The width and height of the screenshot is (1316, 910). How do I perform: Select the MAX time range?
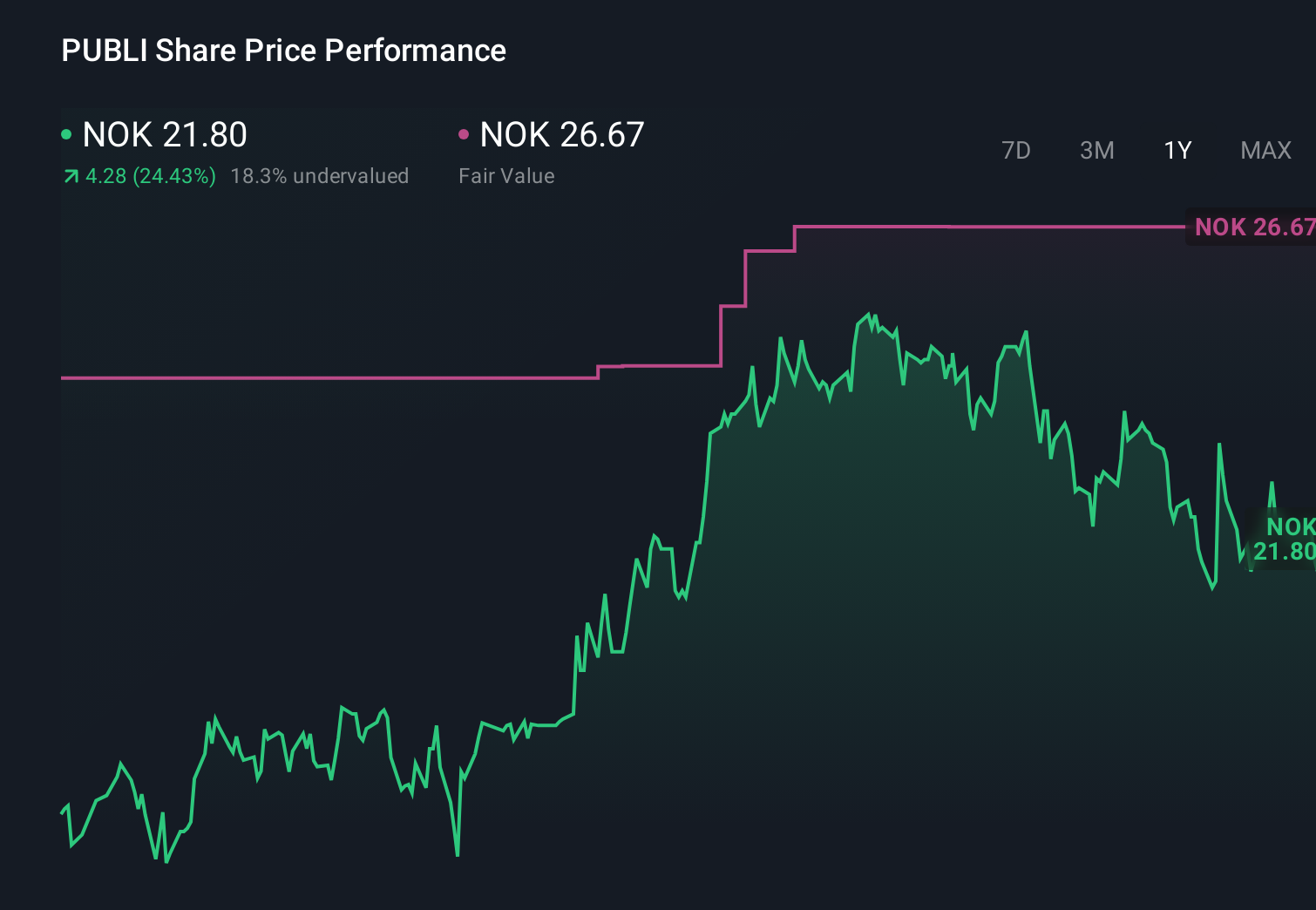coord(1264,150)
